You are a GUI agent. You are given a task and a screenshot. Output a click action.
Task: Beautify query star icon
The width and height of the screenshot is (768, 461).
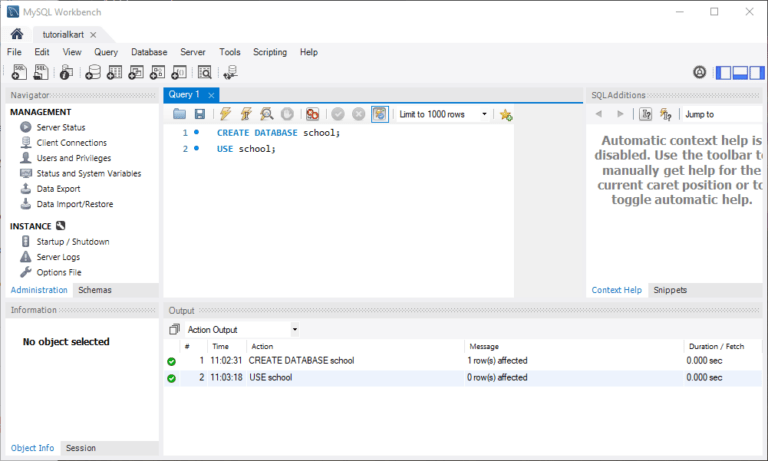(x=505, y=115)
